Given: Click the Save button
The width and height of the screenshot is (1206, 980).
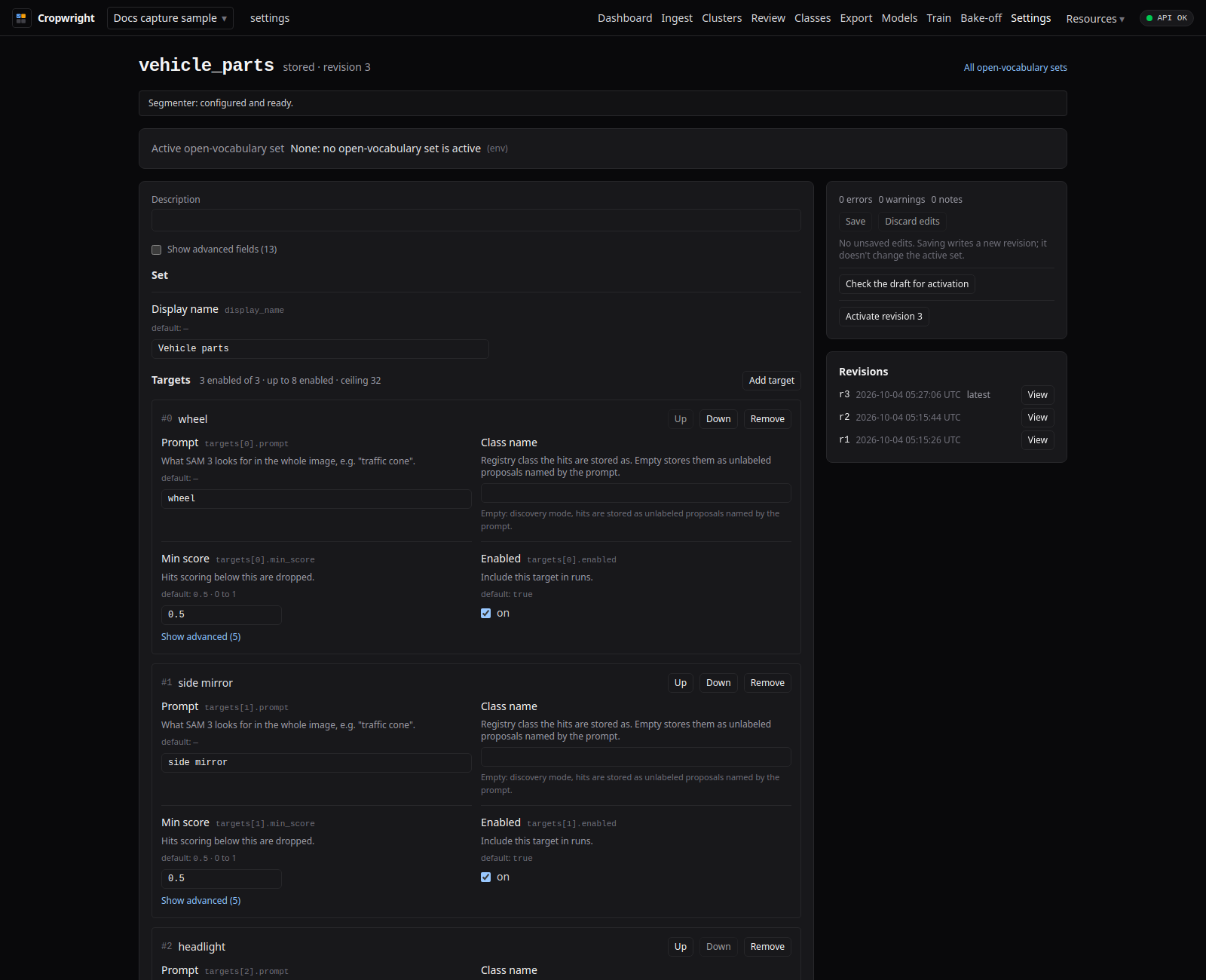Looking at the screenshot, I should coord(856,222).
